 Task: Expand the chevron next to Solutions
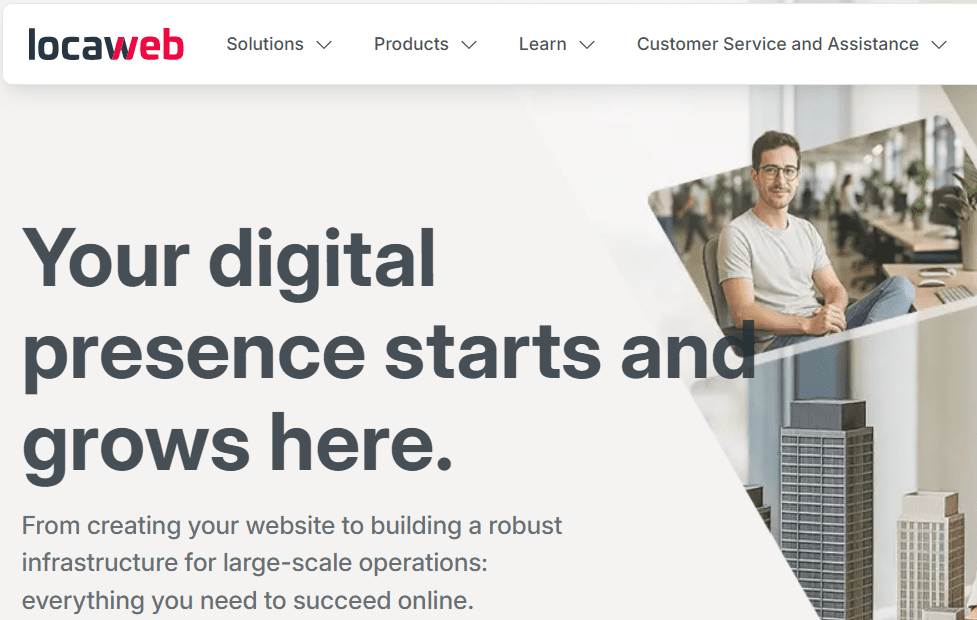(x=324, y=45)
